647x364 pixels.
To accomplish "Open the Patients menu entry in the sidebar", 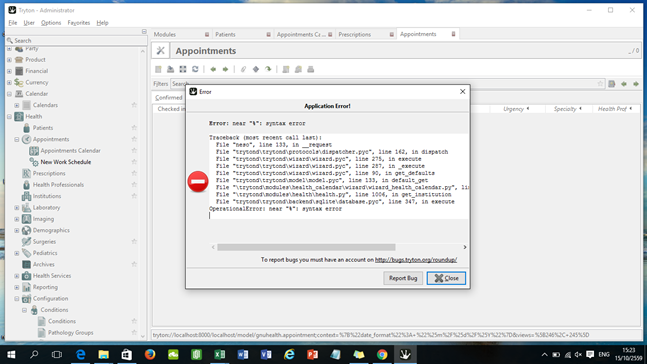I will click(43, 128).
